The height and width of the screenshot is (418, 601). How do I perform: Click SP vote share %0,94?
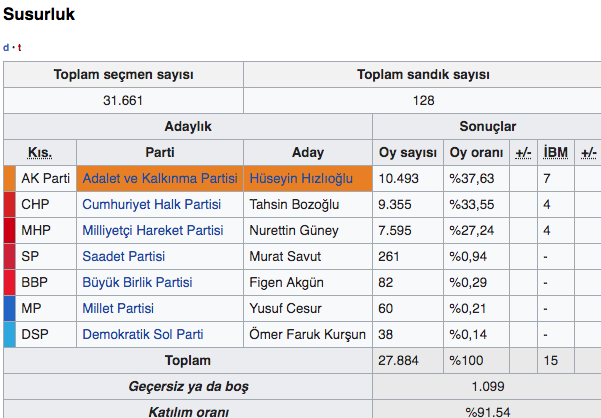[468, 256]
